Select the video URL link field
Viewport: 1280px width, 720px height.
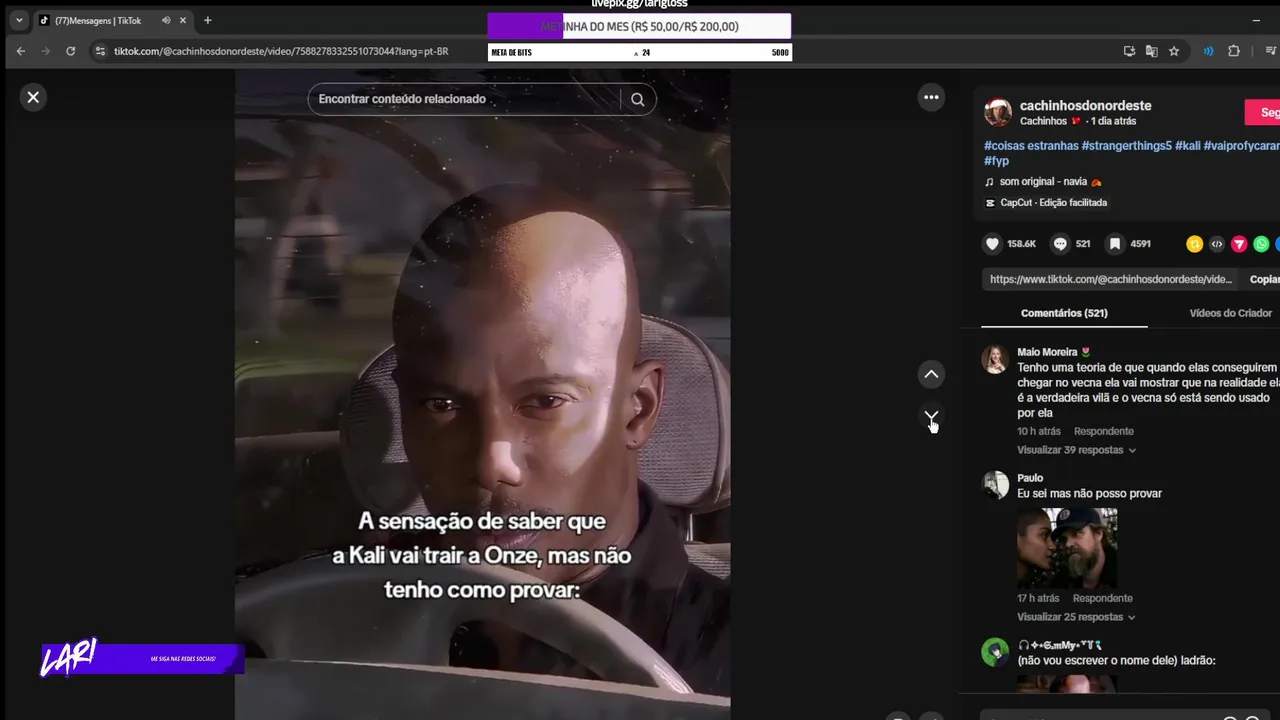coord(1110,279)
